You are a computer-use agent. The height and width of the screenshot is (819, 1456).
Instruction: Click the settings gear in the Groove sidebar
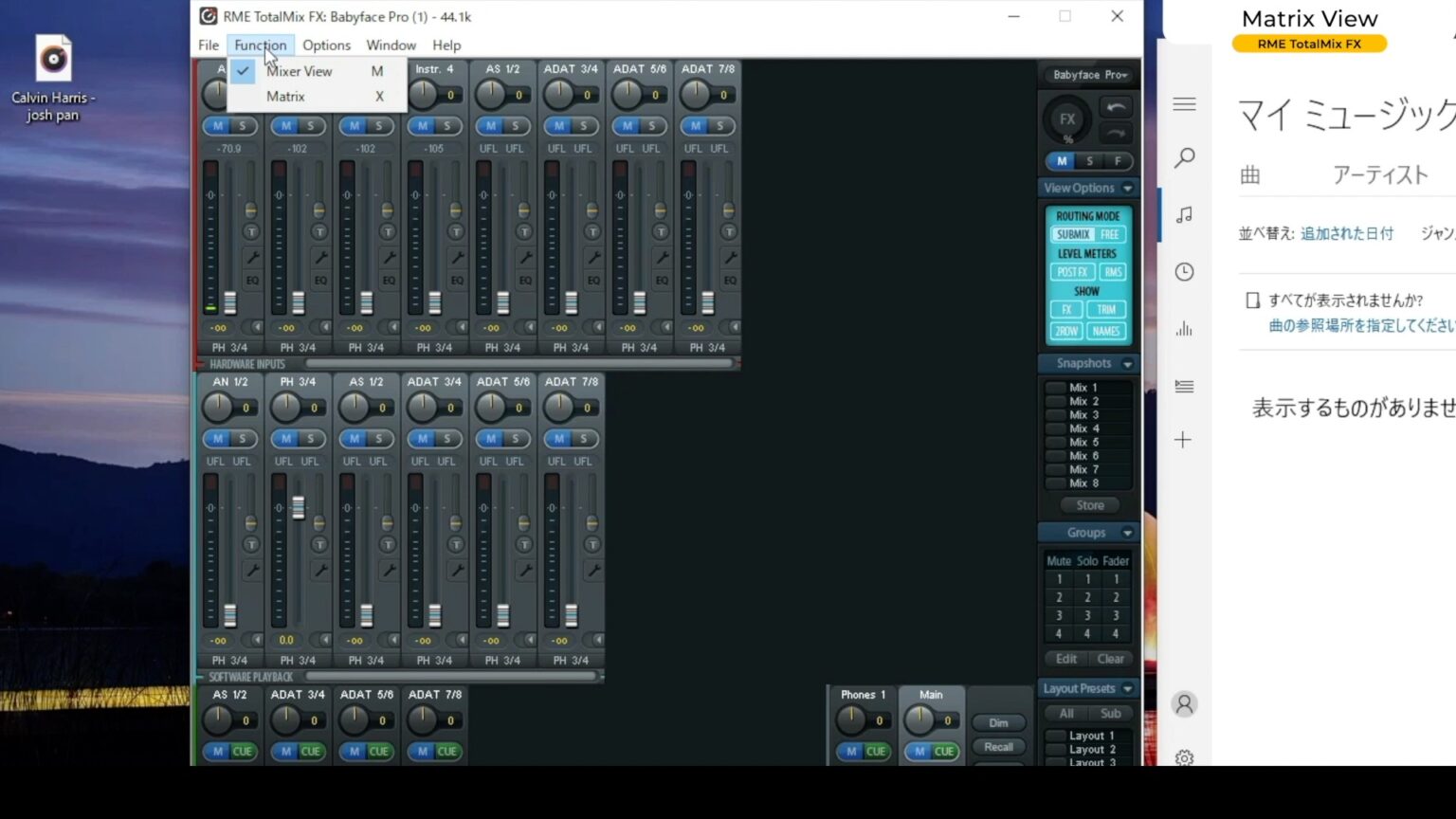click(x=1184, y=758)
